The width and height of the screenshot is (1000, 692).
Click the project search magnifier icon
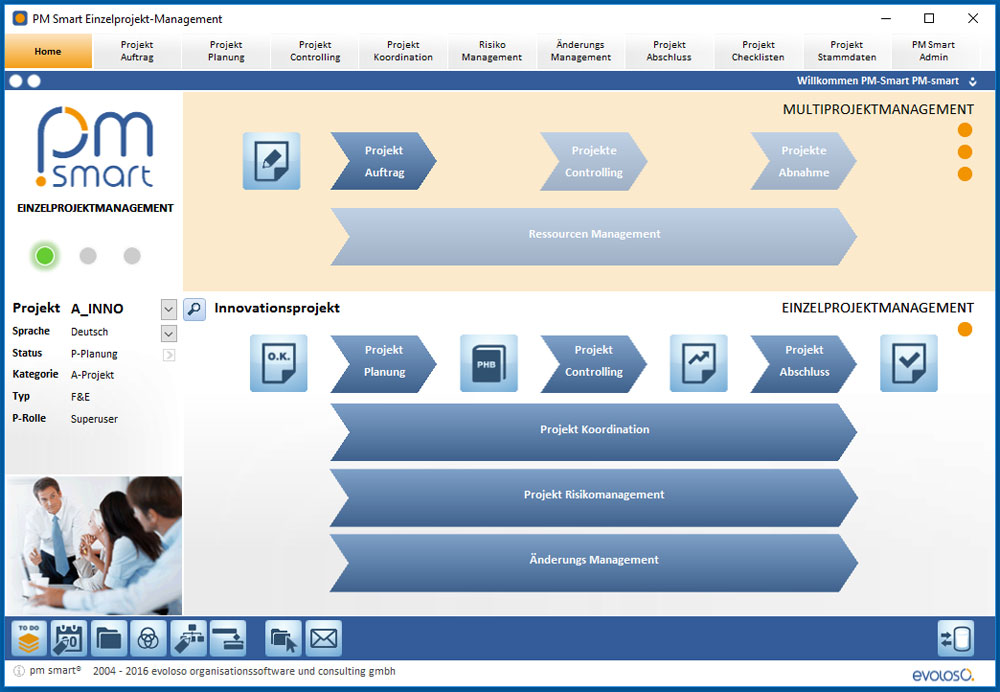pyautogui.click(x=194, y=309)
